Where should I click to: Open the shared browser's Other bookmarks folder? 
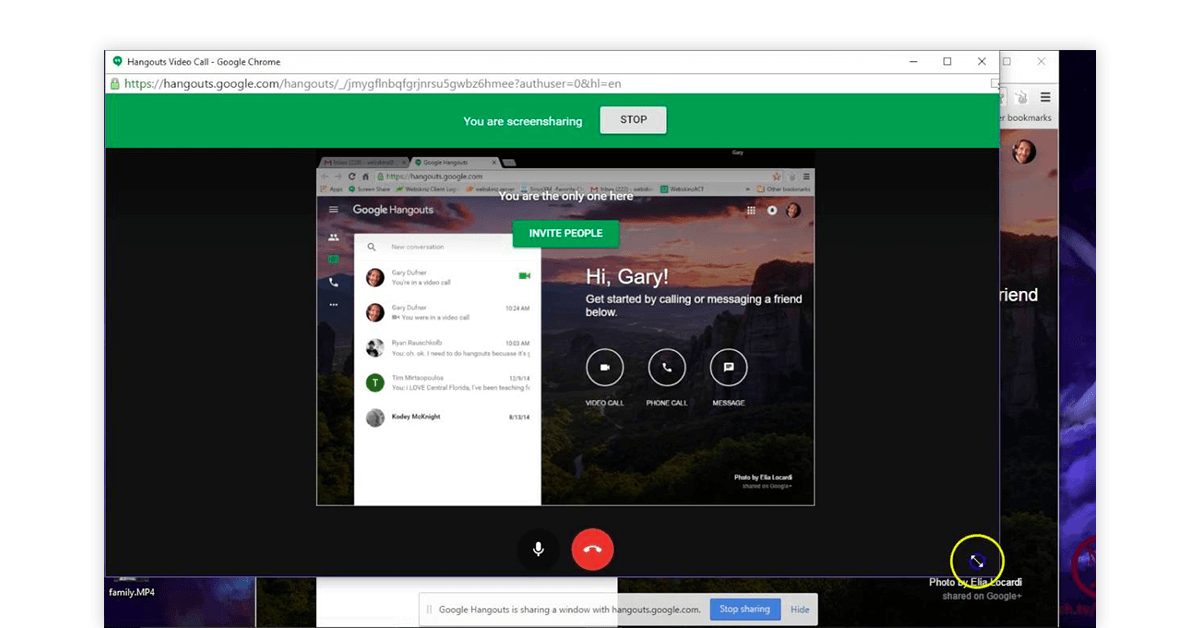(x=783, y=188)
